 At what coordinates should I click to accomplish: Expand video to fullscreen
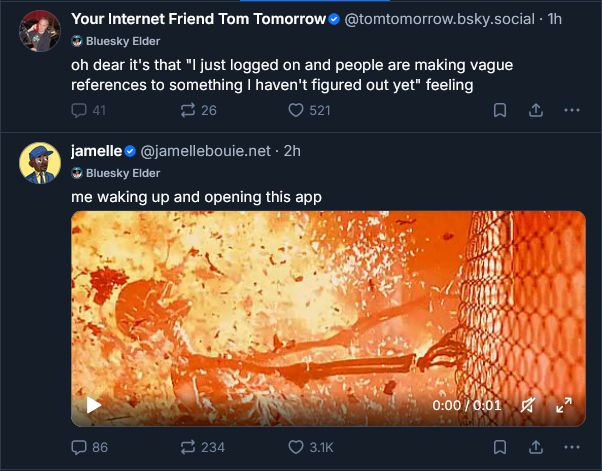pos(564,405)
